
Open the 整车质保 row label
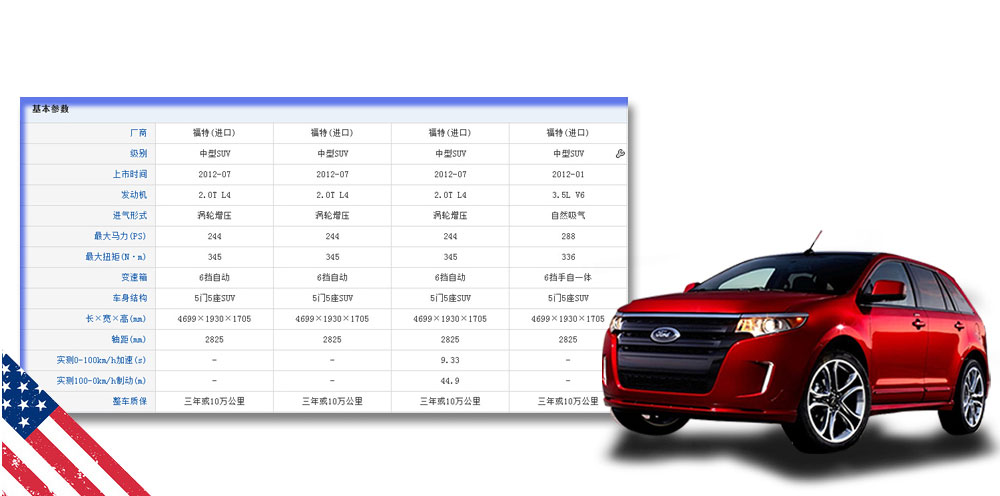click(x=129, y=401)
